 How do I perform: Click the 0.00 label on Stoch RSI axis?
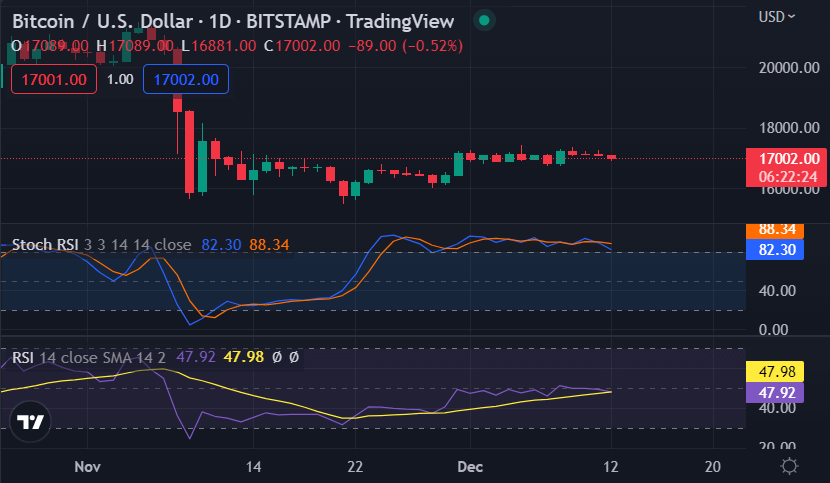773,330
